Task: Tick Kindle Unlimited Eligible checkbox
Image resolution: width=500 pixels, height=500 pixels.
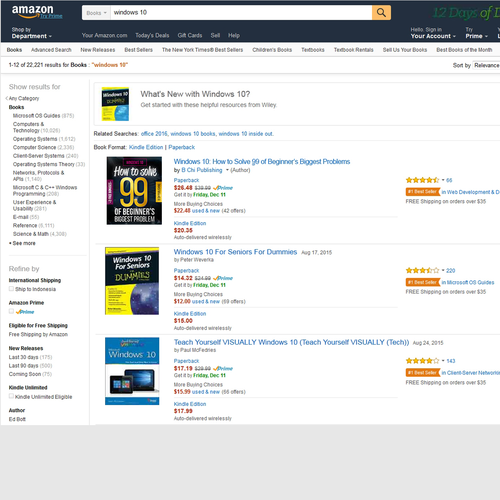Action: (11, 396)
